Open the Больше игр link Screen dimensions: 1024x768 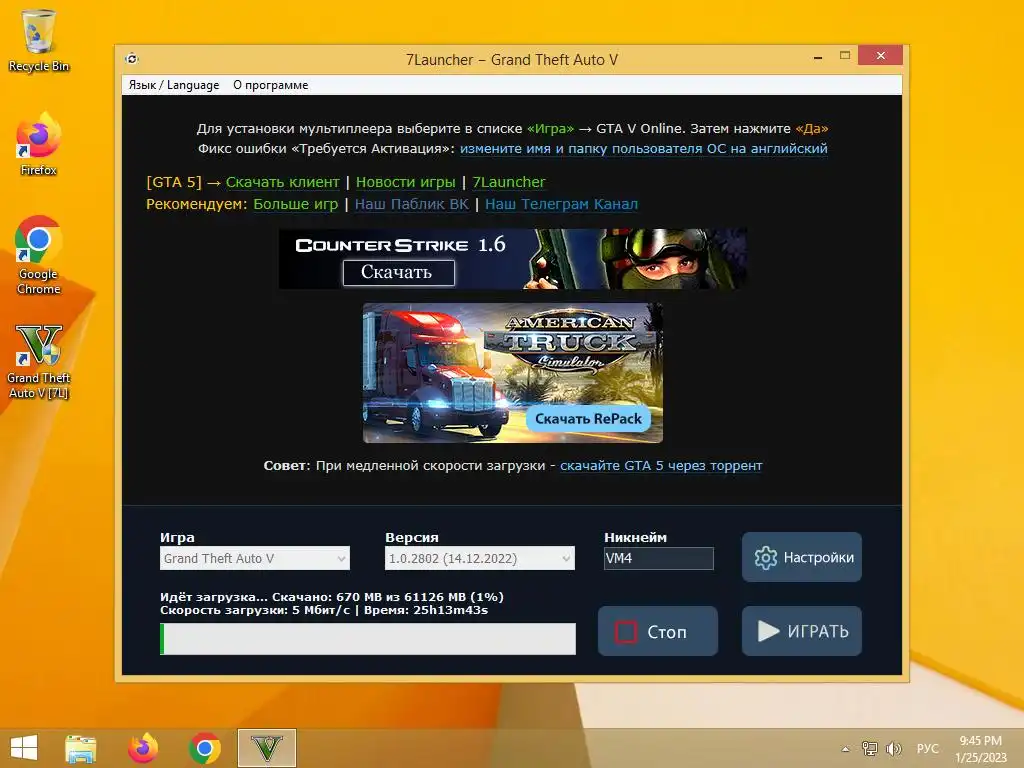pyautogui.click(x=295, y=204)
